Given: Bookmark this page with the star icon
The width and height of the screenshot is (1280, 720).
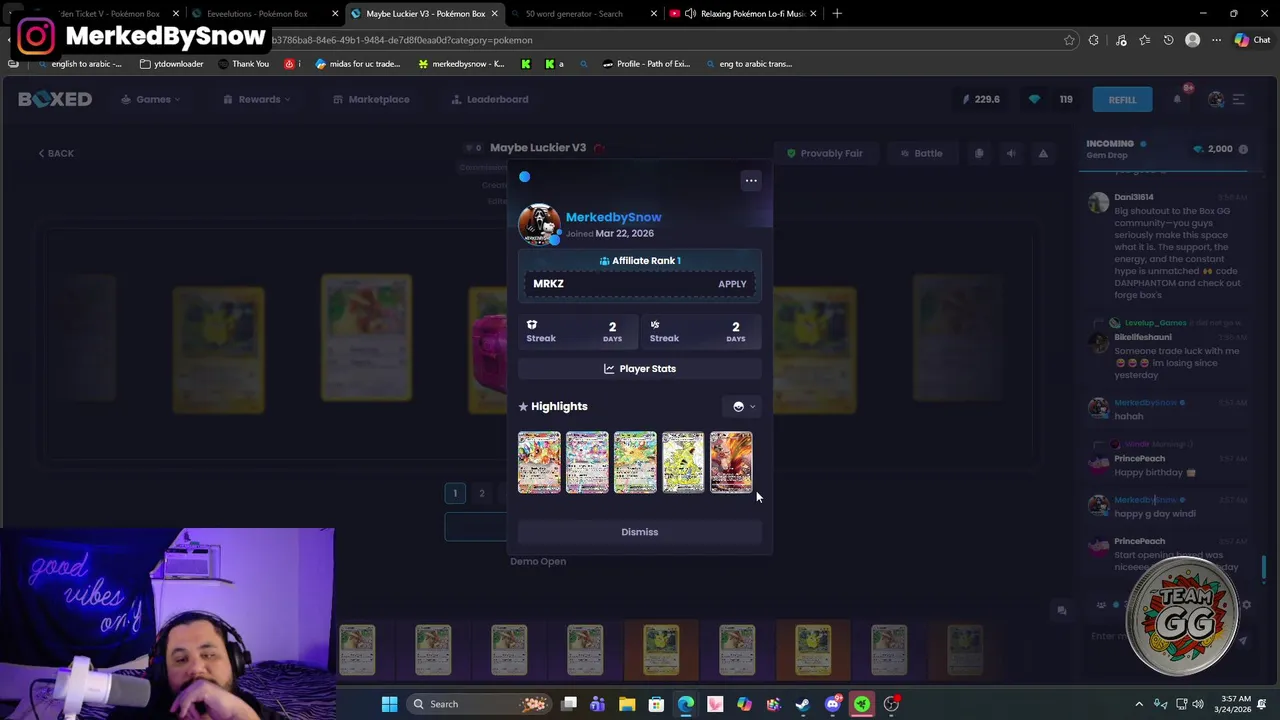Looking at the screenshot, I should point(1069,40).
